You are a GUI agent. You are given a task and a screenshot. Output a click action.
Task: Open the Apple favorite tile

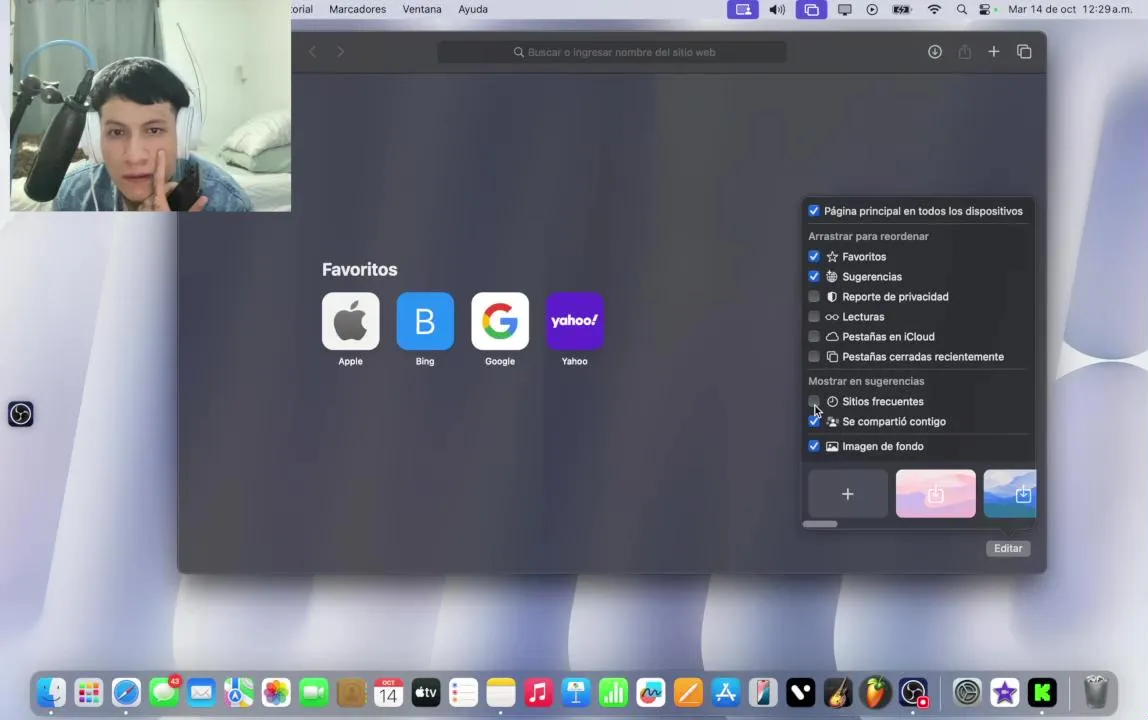click(x=351, y=321)
